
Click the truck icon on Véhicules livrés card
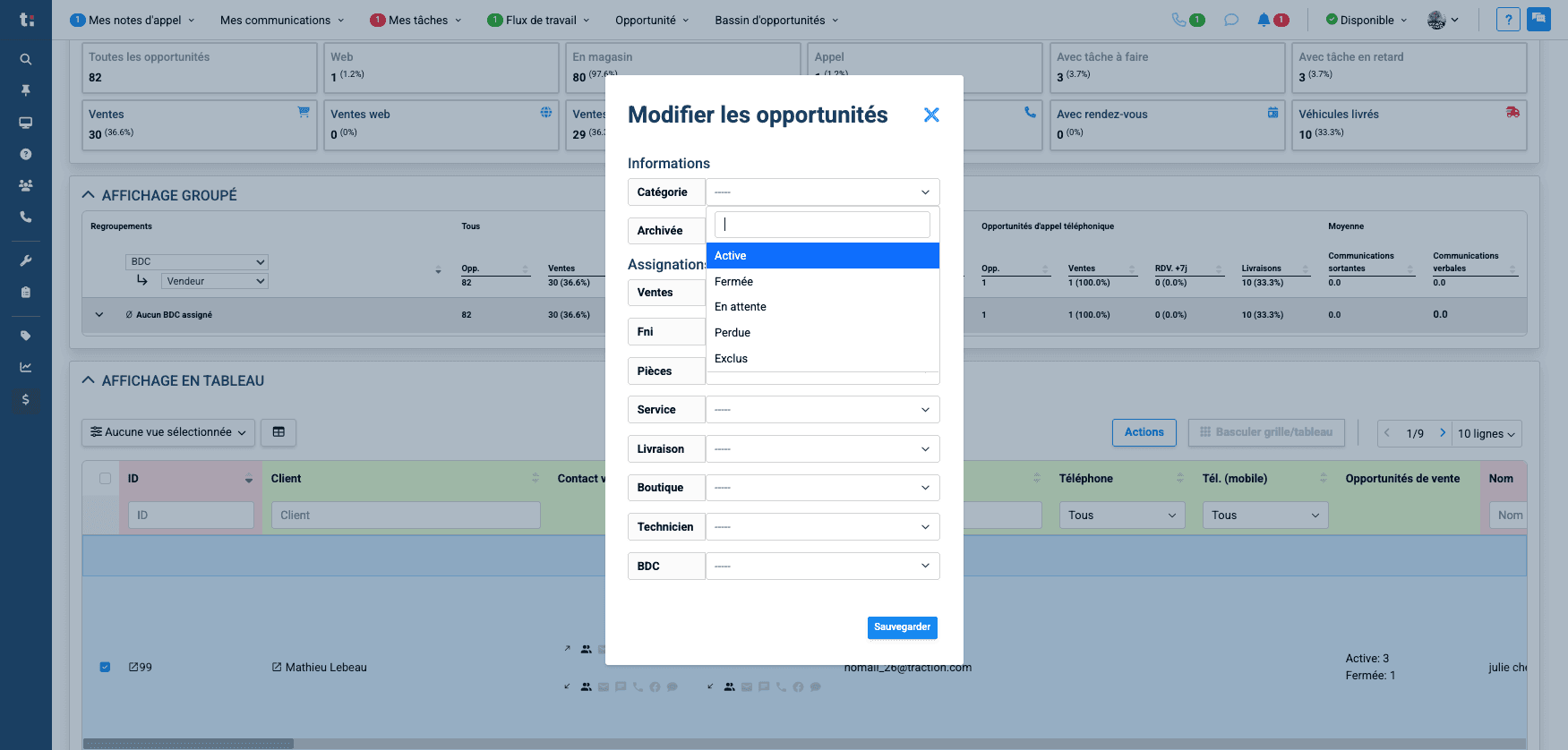[1512, 112]
